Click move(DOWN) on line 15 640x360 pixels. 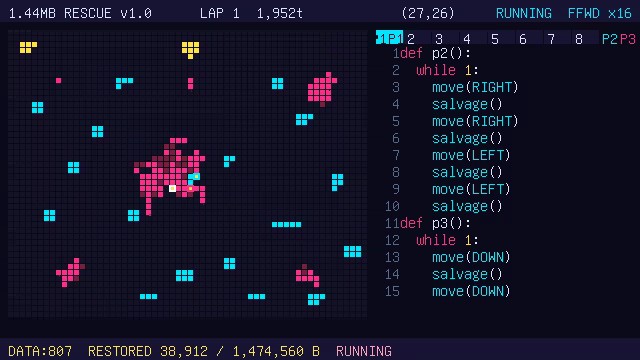[471, 291]
